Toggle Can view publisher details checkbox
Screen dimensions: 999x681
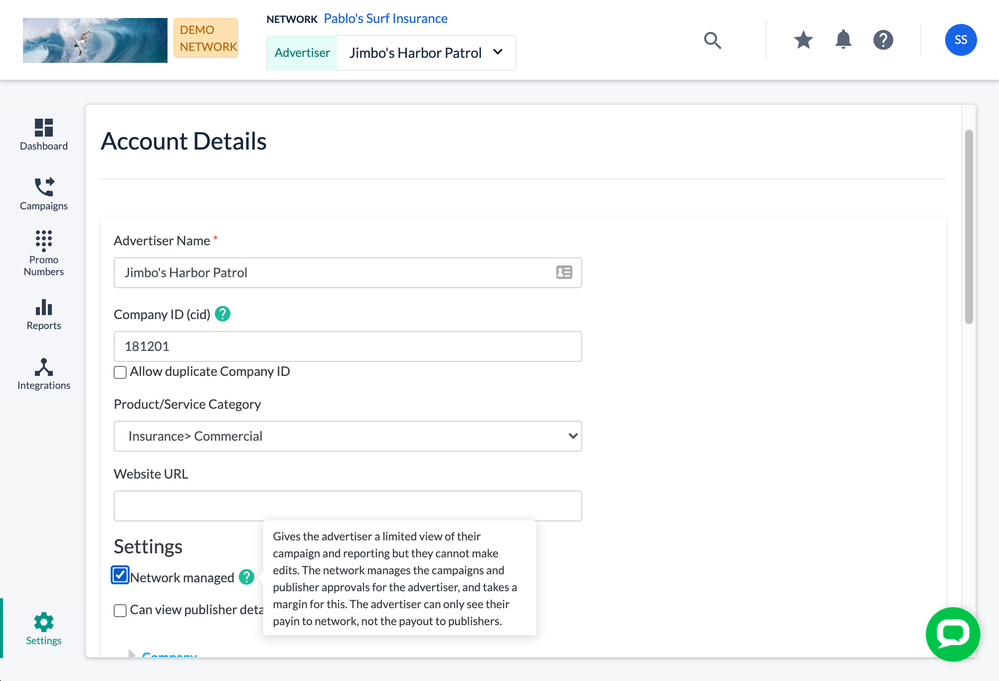click(x=120, y=610)
